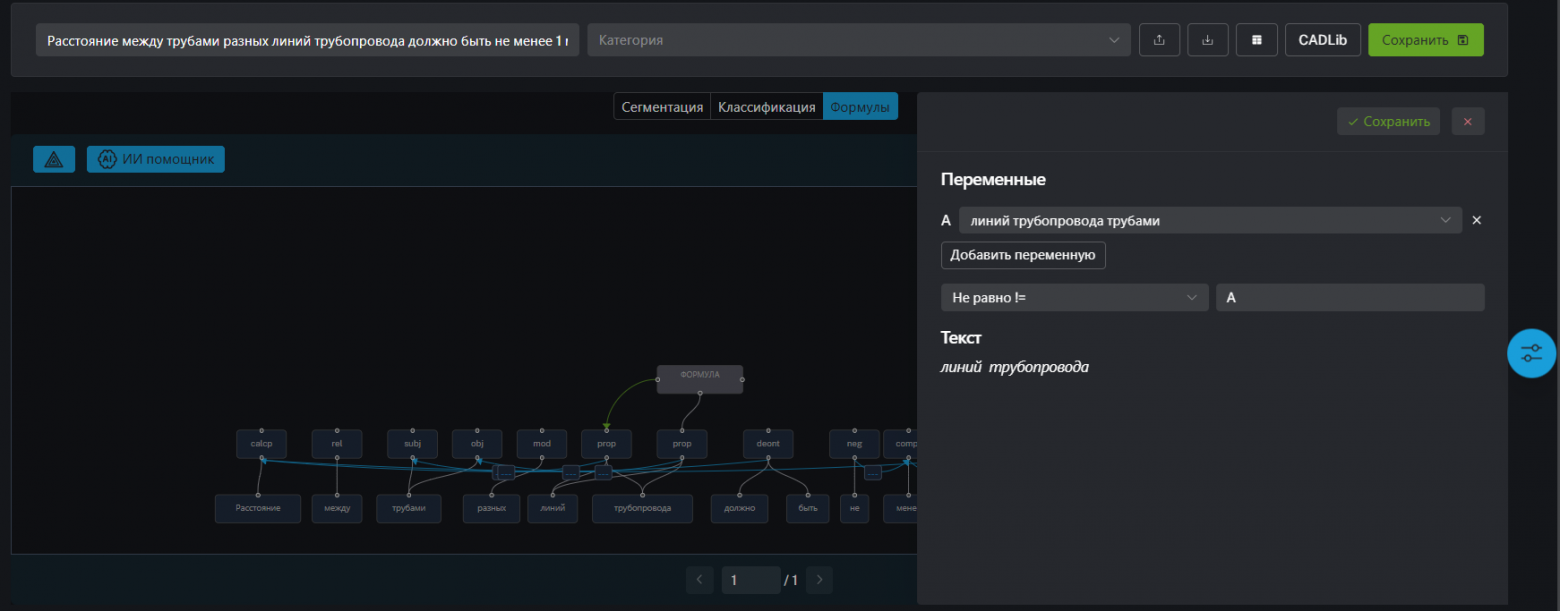
Task: Click the трубами word node
Action: (409, 508)
